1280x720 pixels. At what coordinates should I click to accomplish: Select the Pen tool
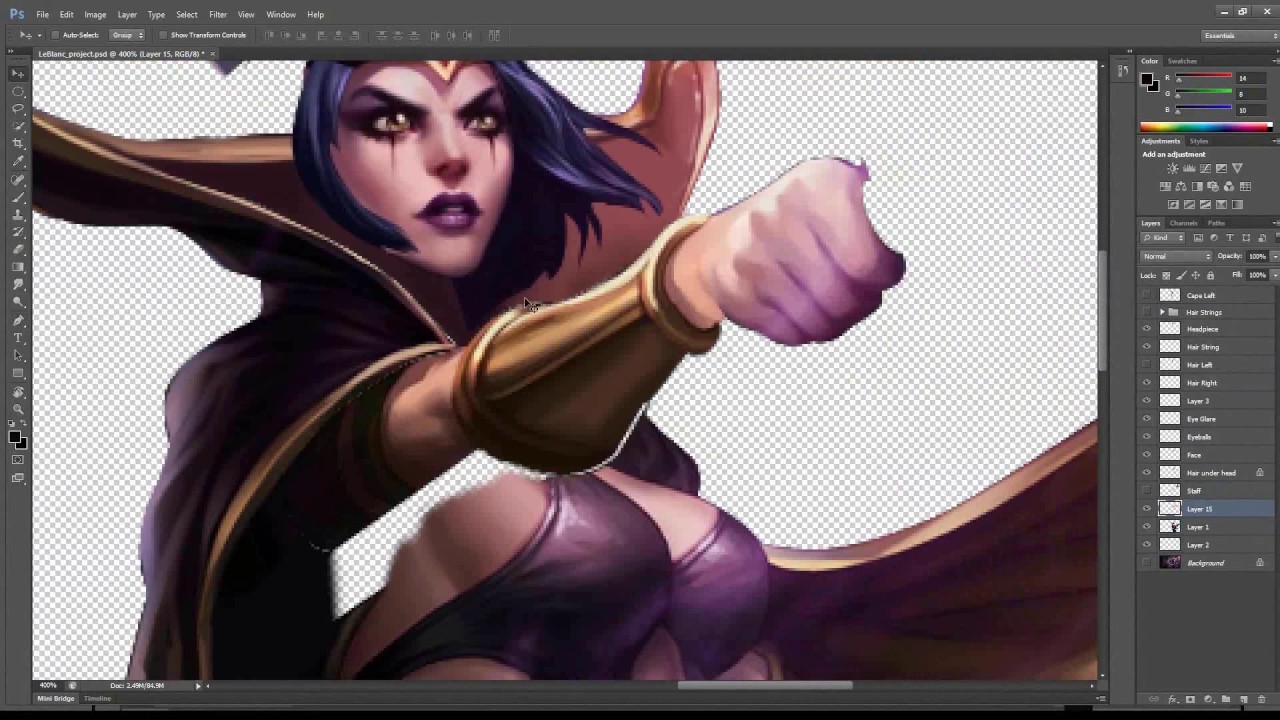[18, 321]
